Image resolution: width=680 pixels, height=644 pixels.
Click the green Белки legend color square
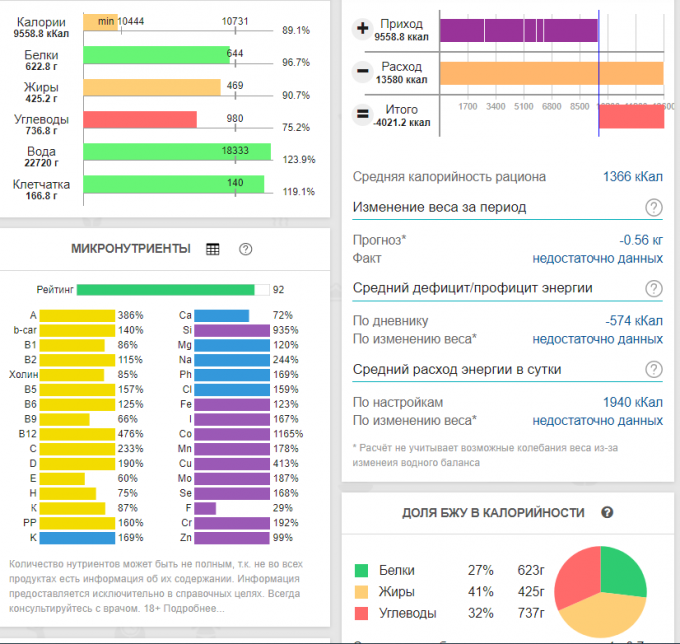361,571
